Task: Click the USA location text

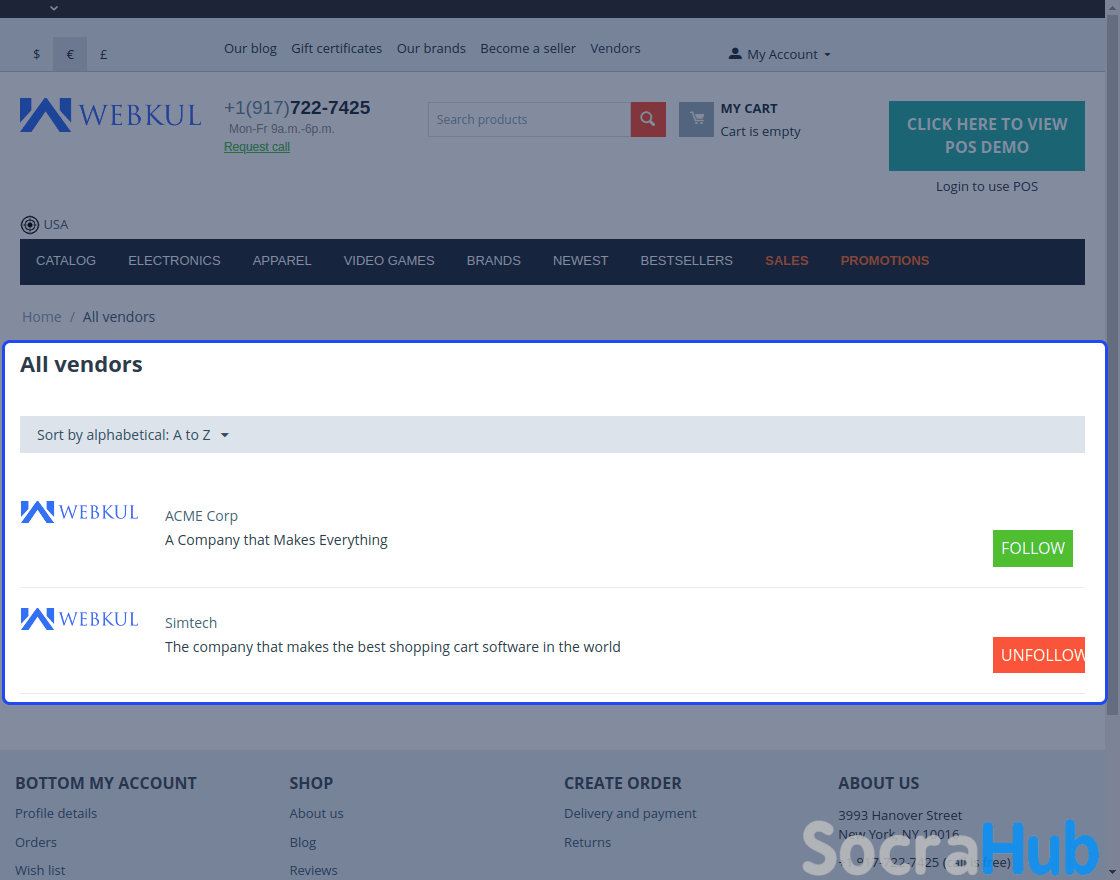Action: coord(56,225)
